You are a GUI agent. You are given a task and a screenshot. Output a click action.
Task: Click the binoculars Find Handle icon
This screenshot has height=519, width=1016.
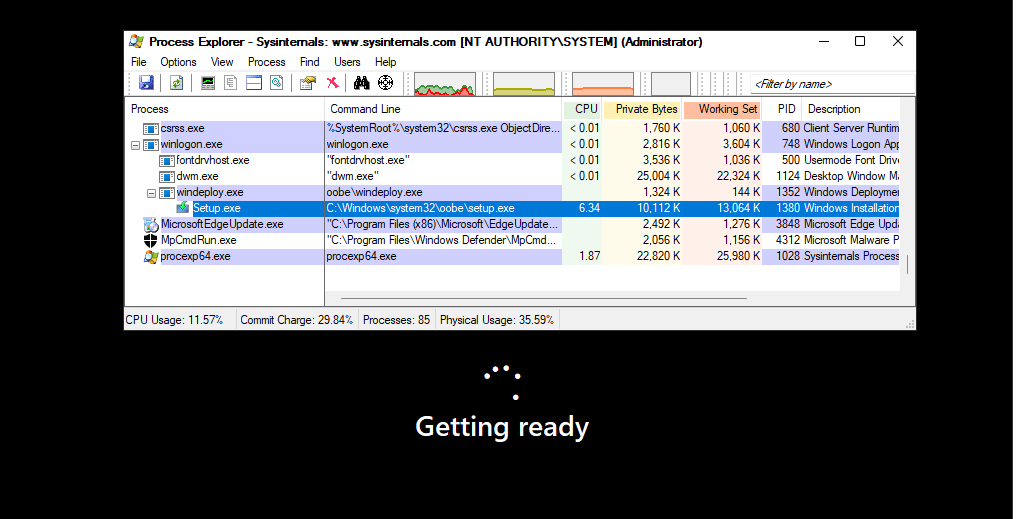[x=362, y=83]
